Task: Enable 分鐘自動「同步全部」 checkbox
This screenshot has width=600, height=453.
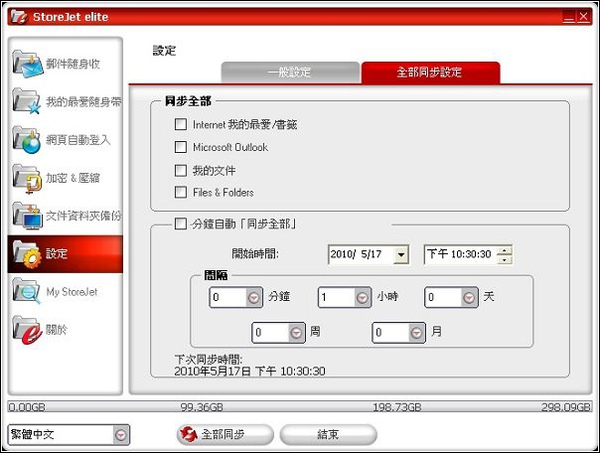Action: 181,224
